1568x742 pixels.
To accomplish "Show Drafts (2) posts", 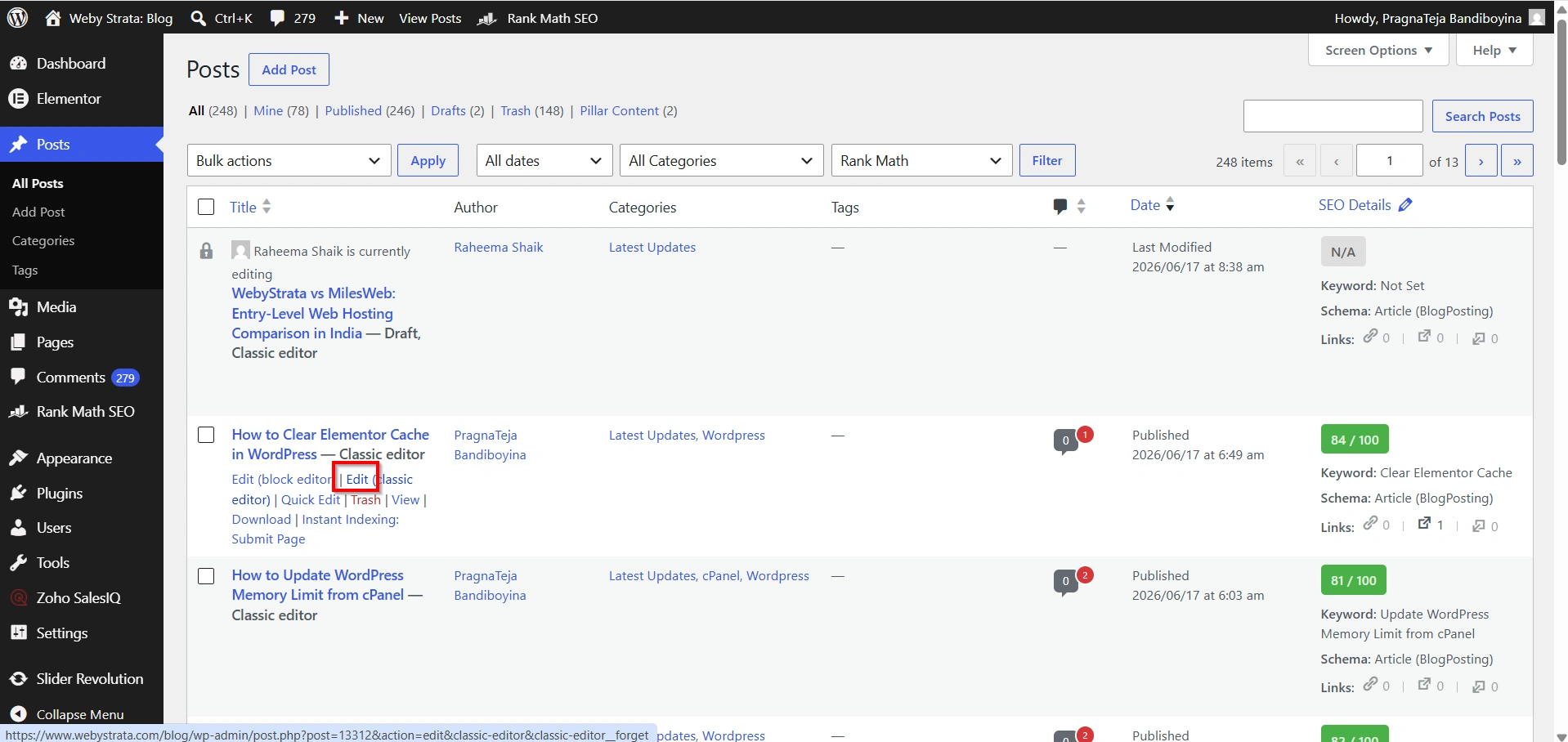I will click(x=458, y=111).
